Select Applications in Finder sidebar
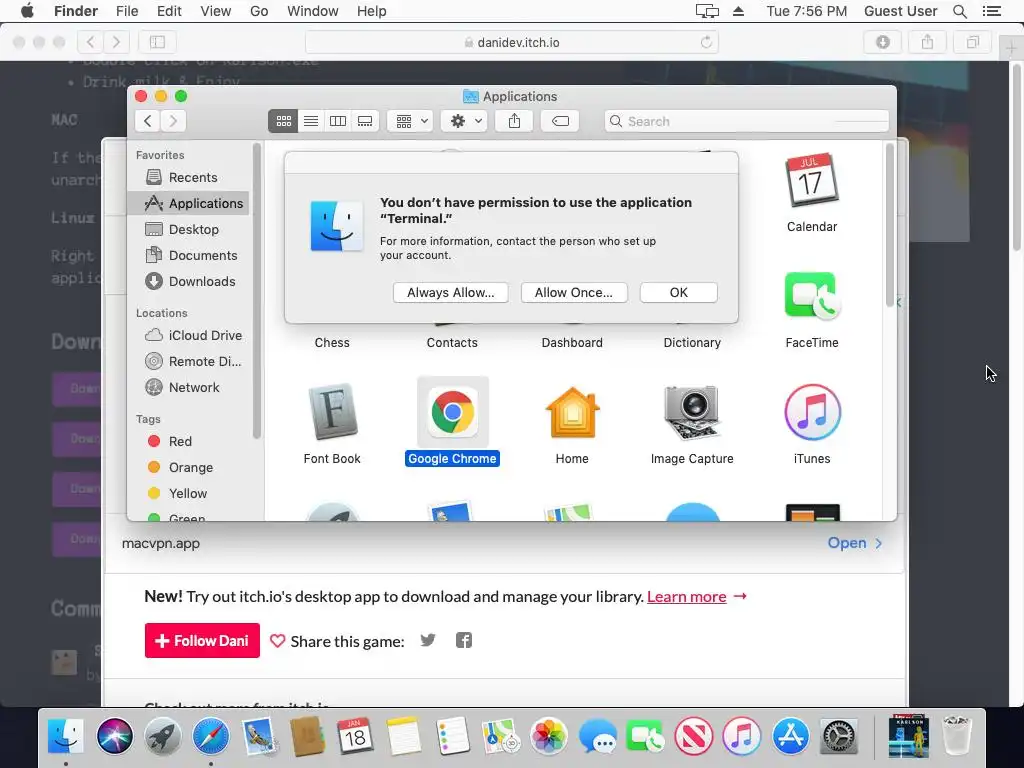1024x768 pixels. [188, 204]
